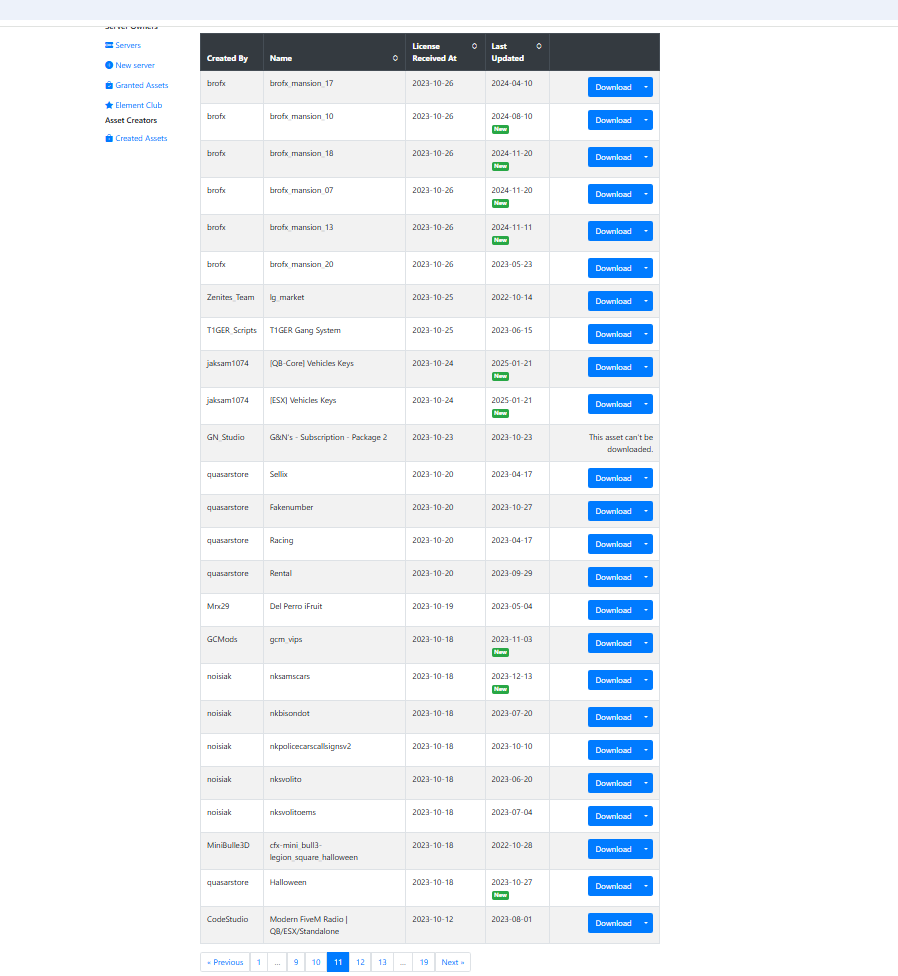Expand download options for brofx_mansion_07
Screen dimensions: 898x976
(x=645, y=194)
